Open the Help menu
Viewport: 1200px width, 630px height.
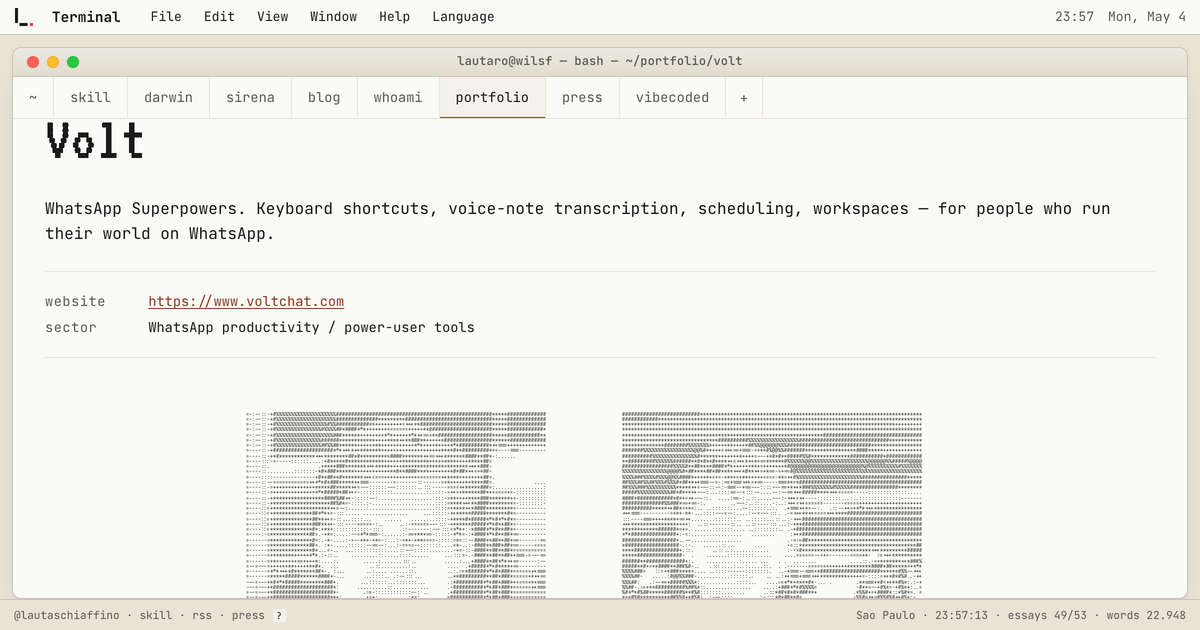click(394, 16)
